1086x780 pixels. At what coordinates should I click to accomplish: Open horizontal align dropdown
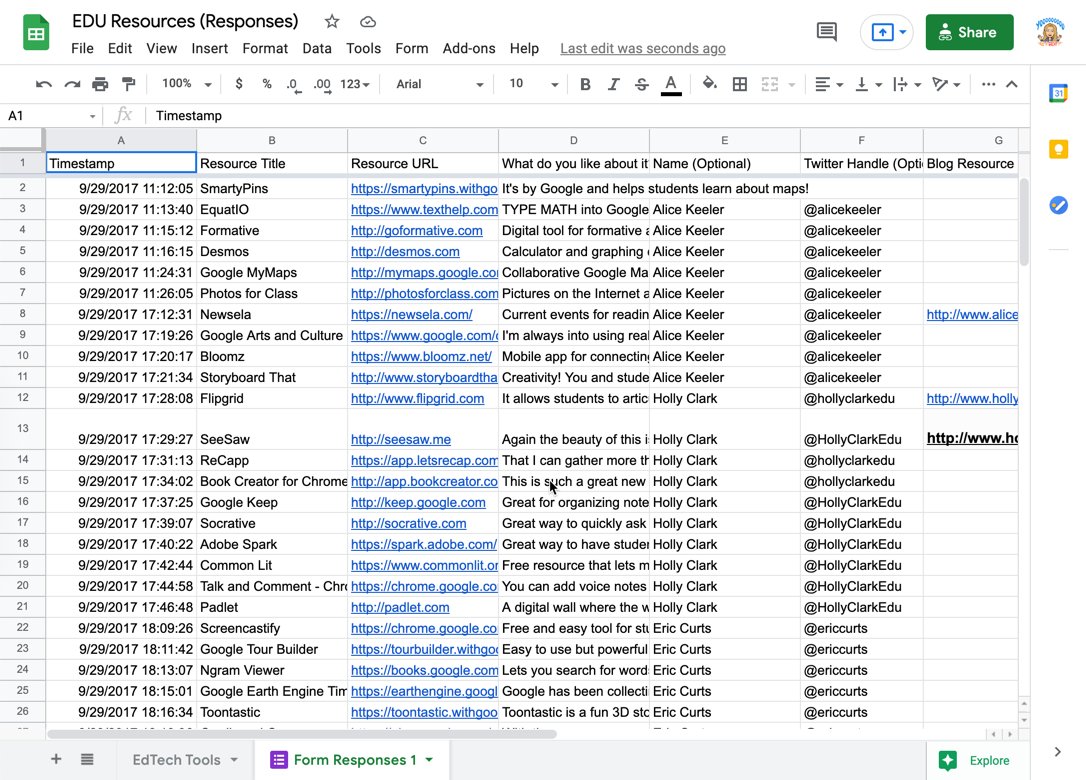pyautogui.click(x=828, y=84)
